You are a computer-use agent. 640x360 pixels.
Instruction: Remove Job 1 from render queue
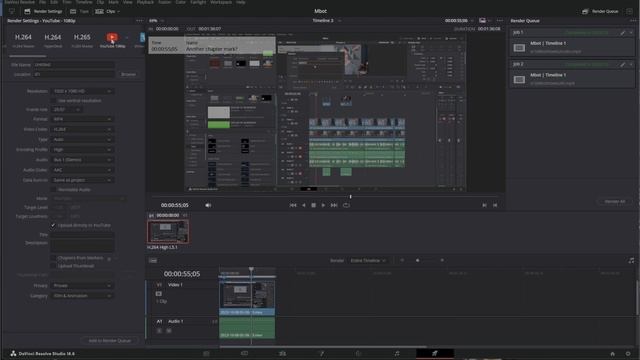[631, 33]
